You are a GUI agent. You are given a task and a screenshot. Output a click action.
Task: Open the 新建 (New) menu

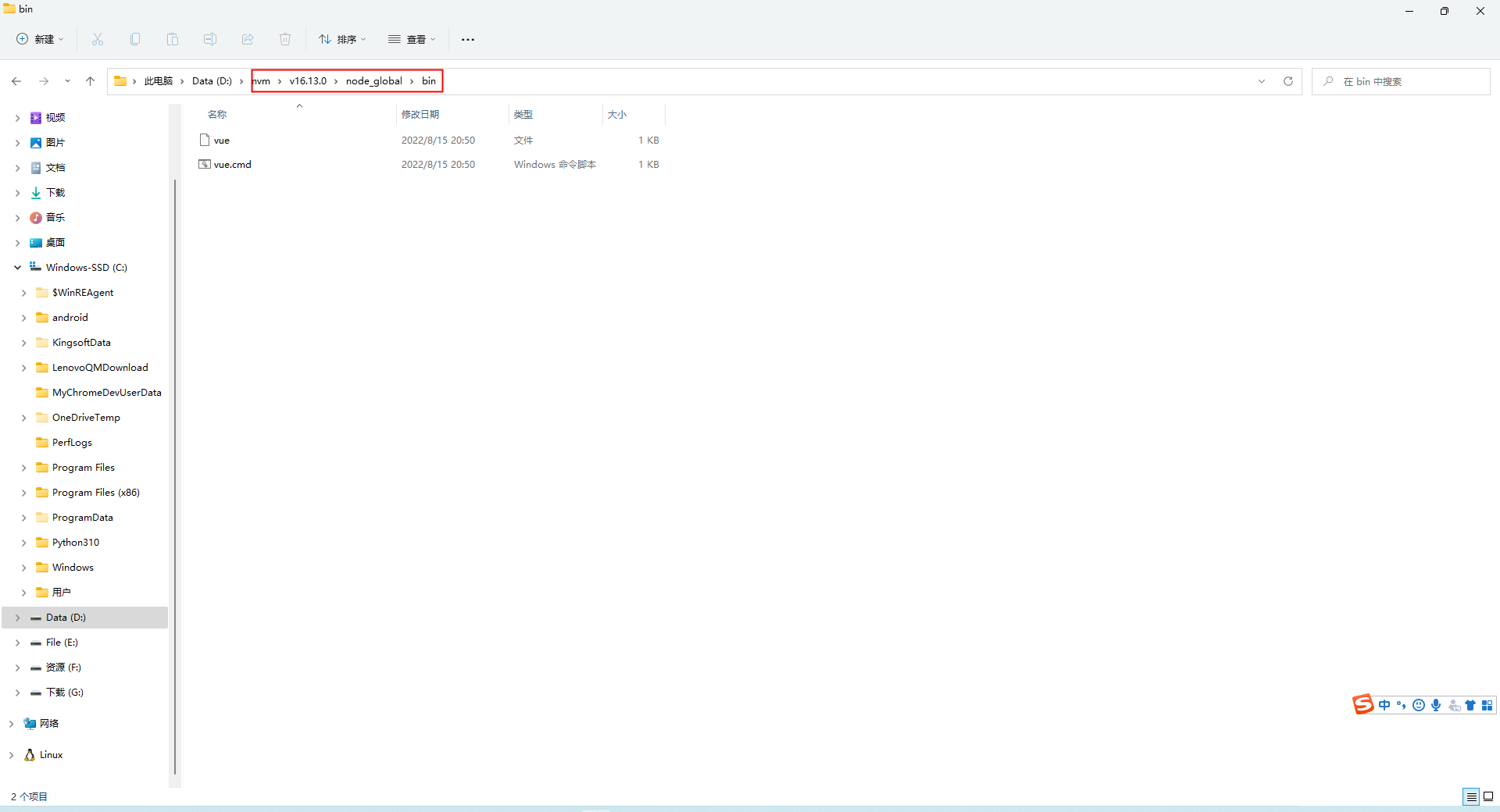(41, 39)
